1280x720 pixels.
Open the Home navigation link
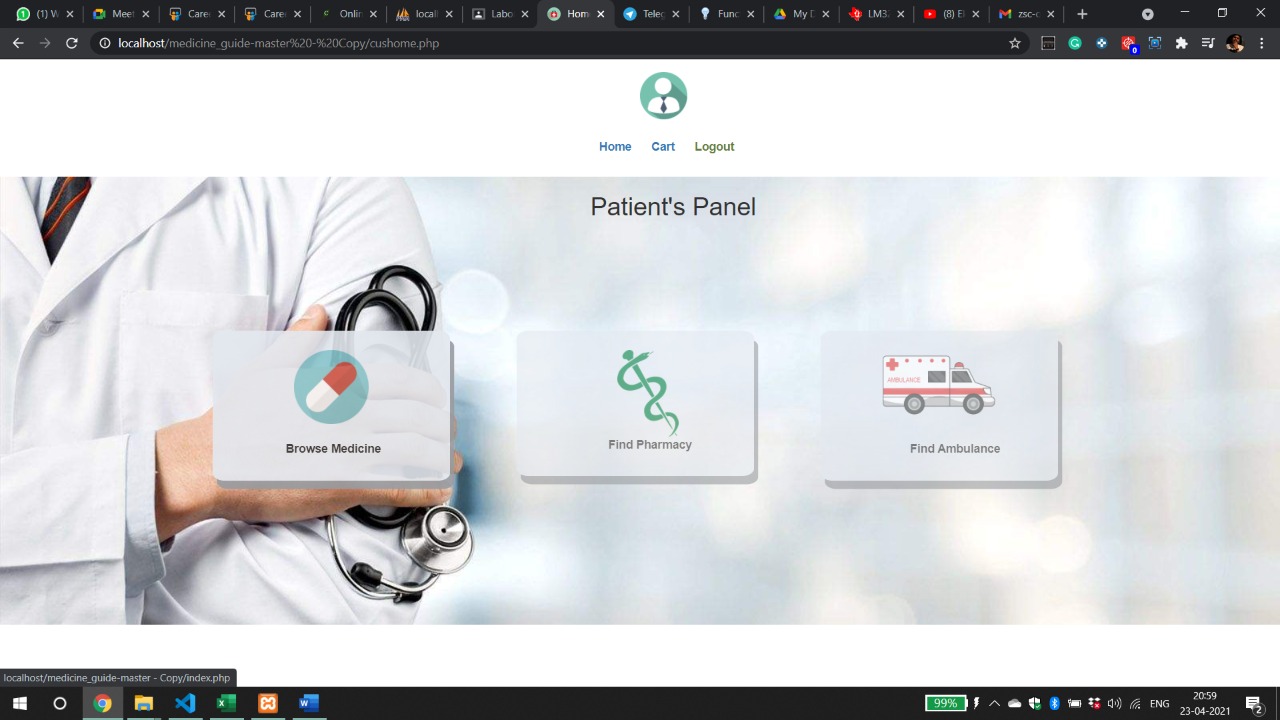coord(615,147)
